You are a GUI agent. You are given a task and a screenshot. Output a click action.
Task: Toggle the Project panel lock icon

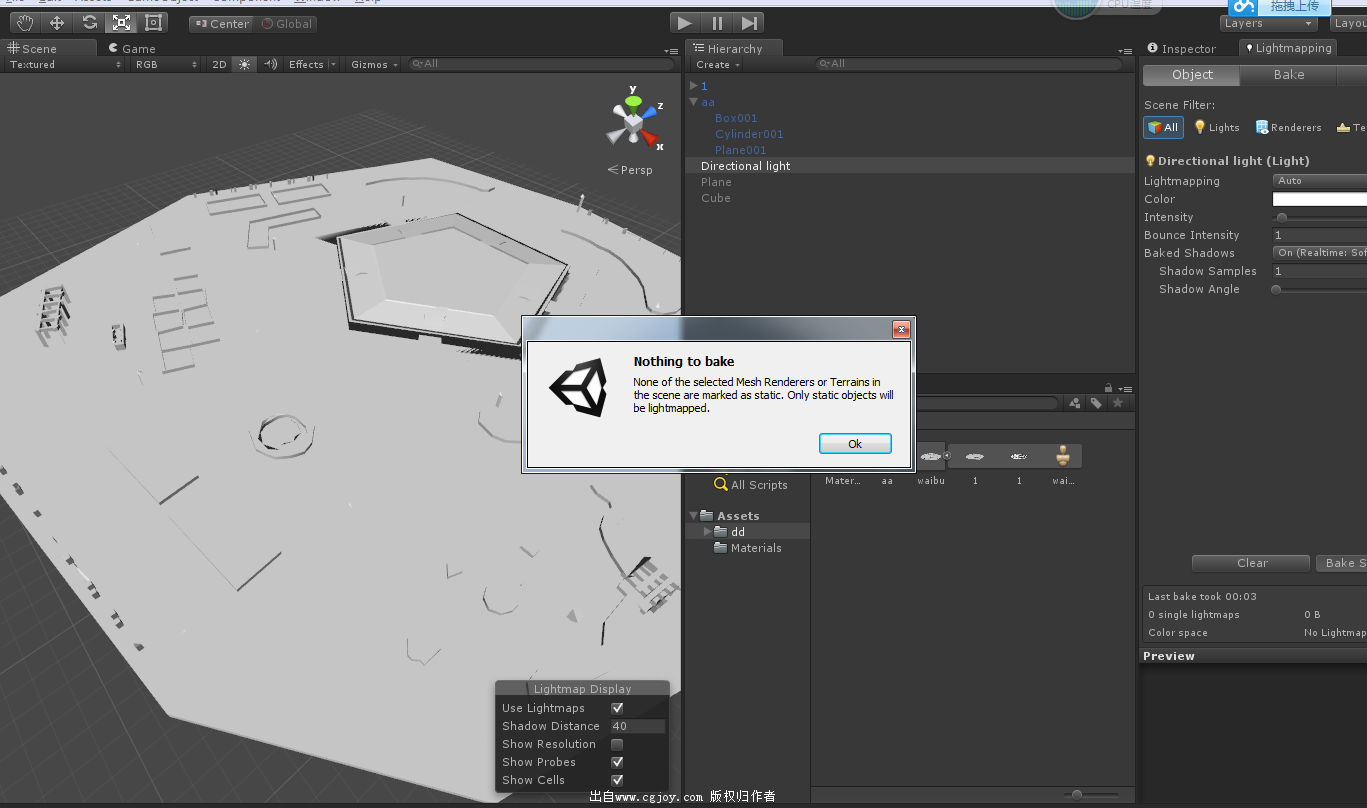click(1108, 387)
